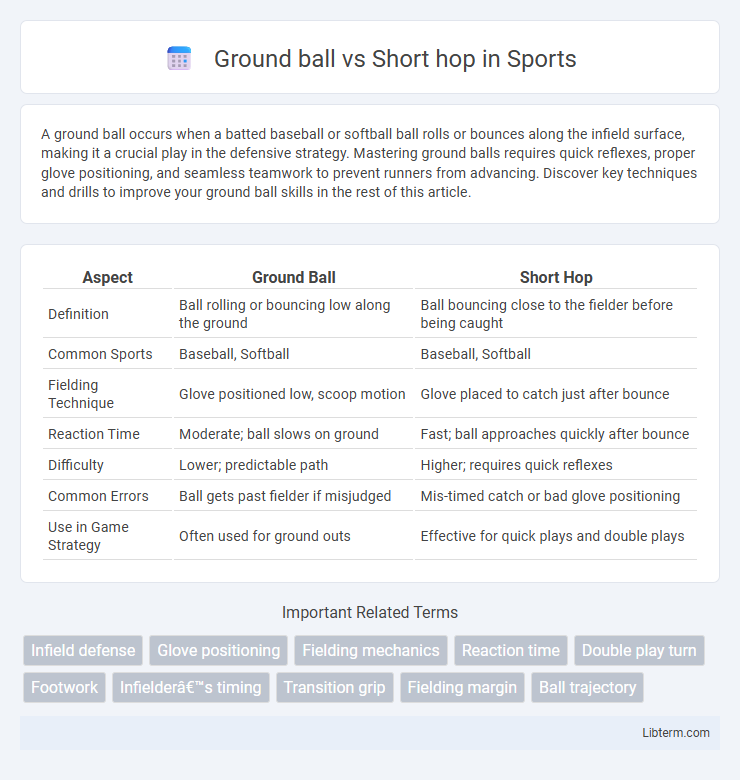This screenshot has height=780, width=740.
Task: Select the 'Footwork' tag
Action: pyautogui.click(x=65, y=687)
